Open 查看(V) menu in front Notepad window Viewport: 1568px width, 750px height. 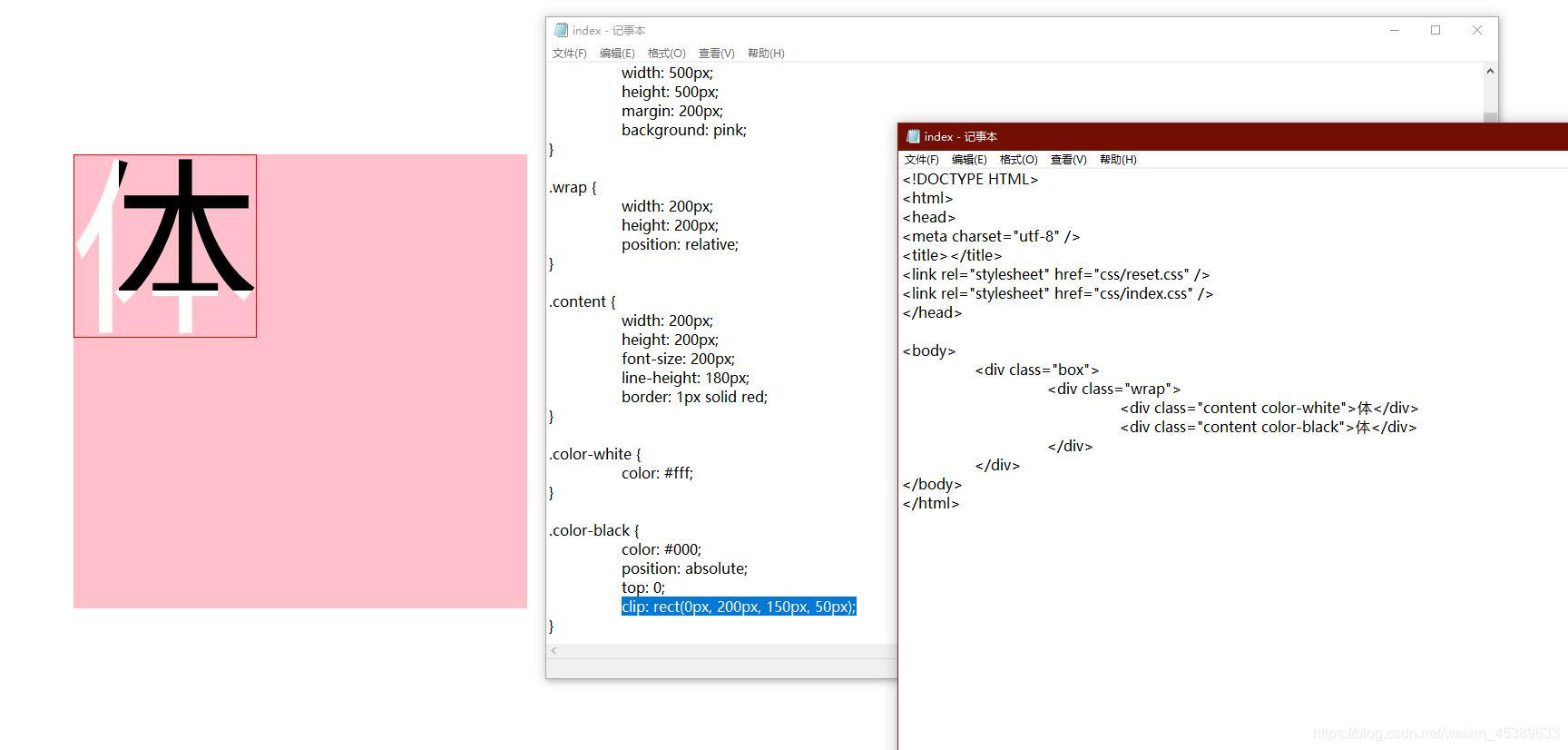point(1068,160)
